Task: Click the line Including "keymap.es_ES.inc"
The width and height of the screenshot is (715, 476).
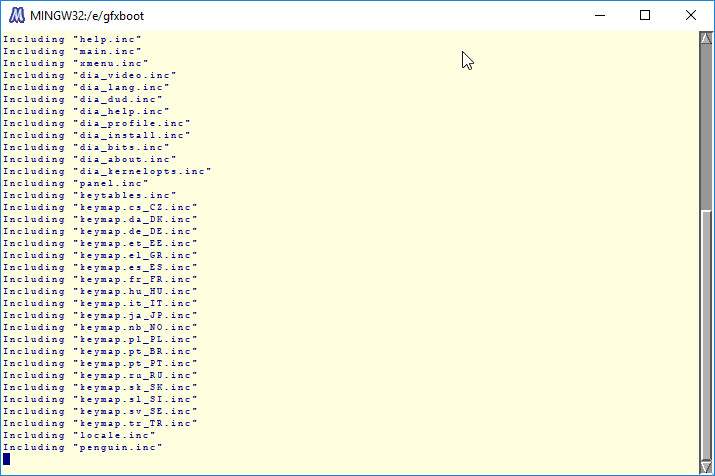Action: tap(100, 267)
